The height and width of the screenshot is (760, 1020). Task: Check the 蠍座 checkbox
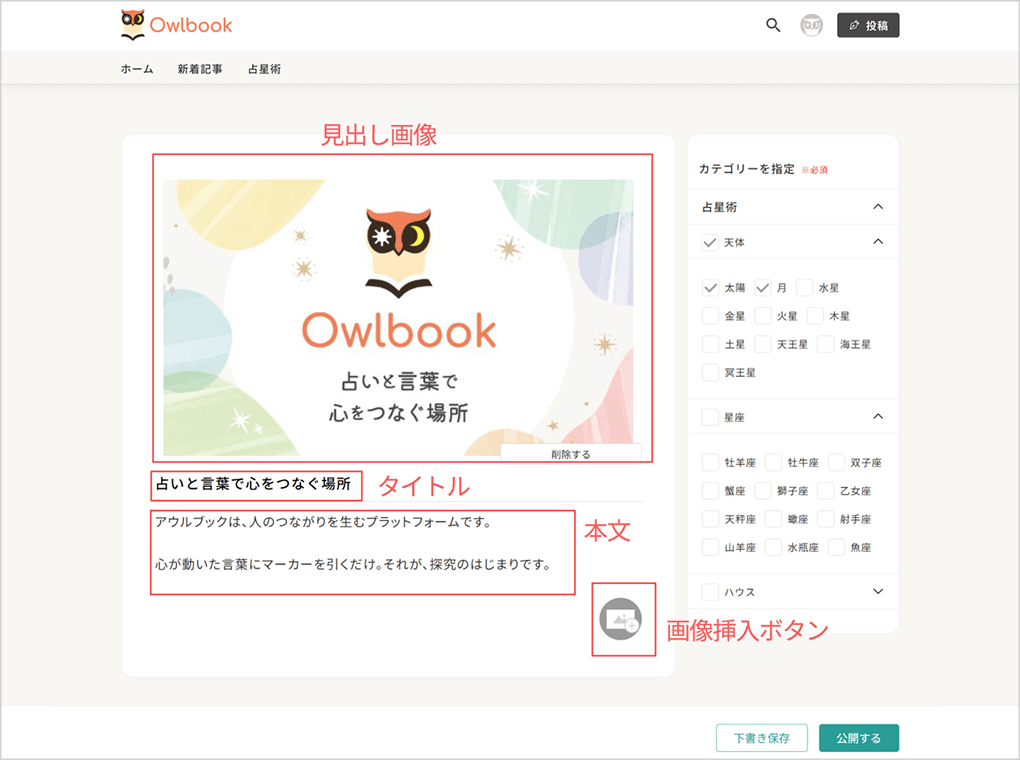point(773,519)
